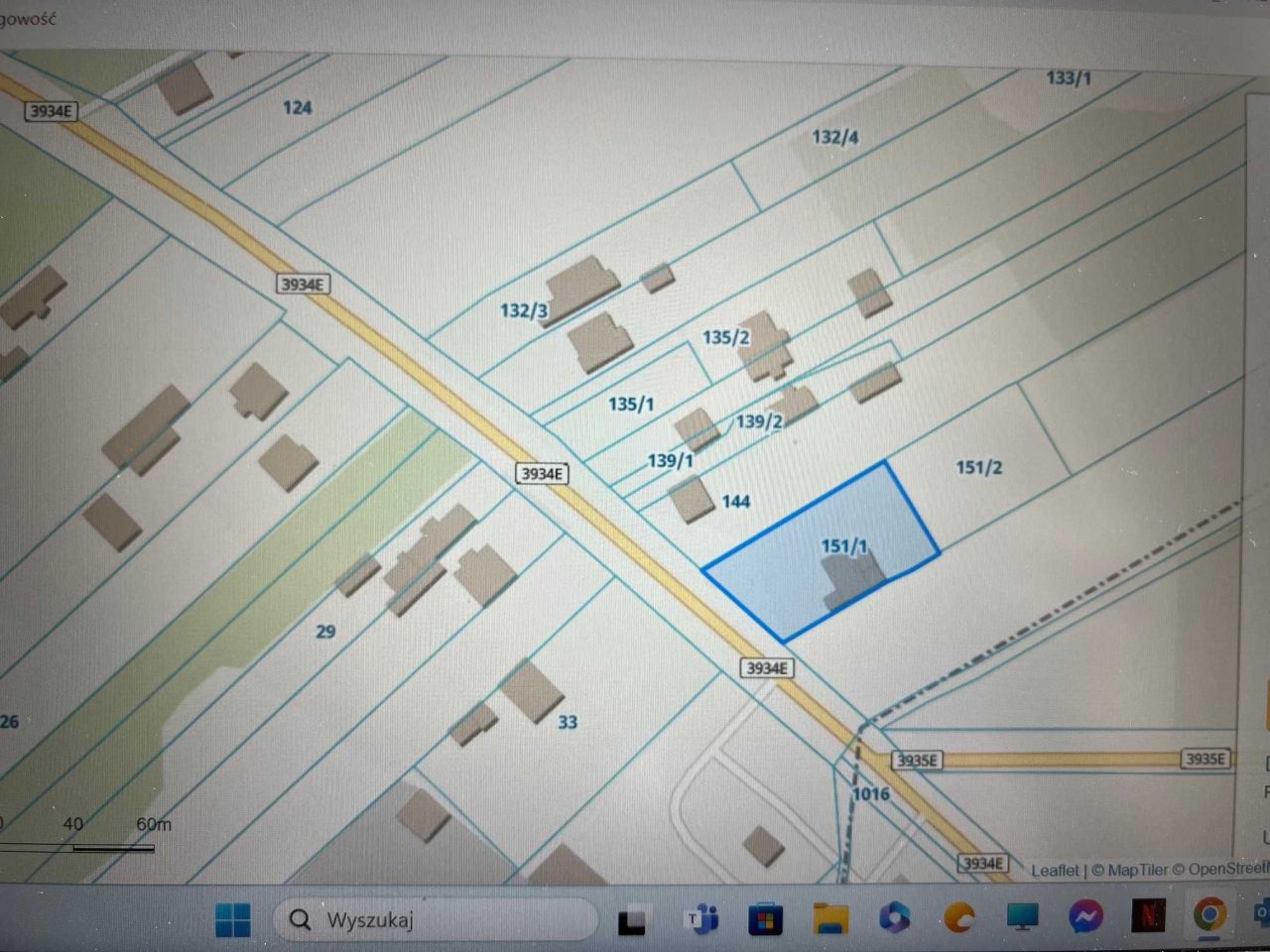Viewport: 1270px width, 952px height.
Task: Click the 3934E road shield beside Leaflet attribution
Action: (x=983, y=863)
